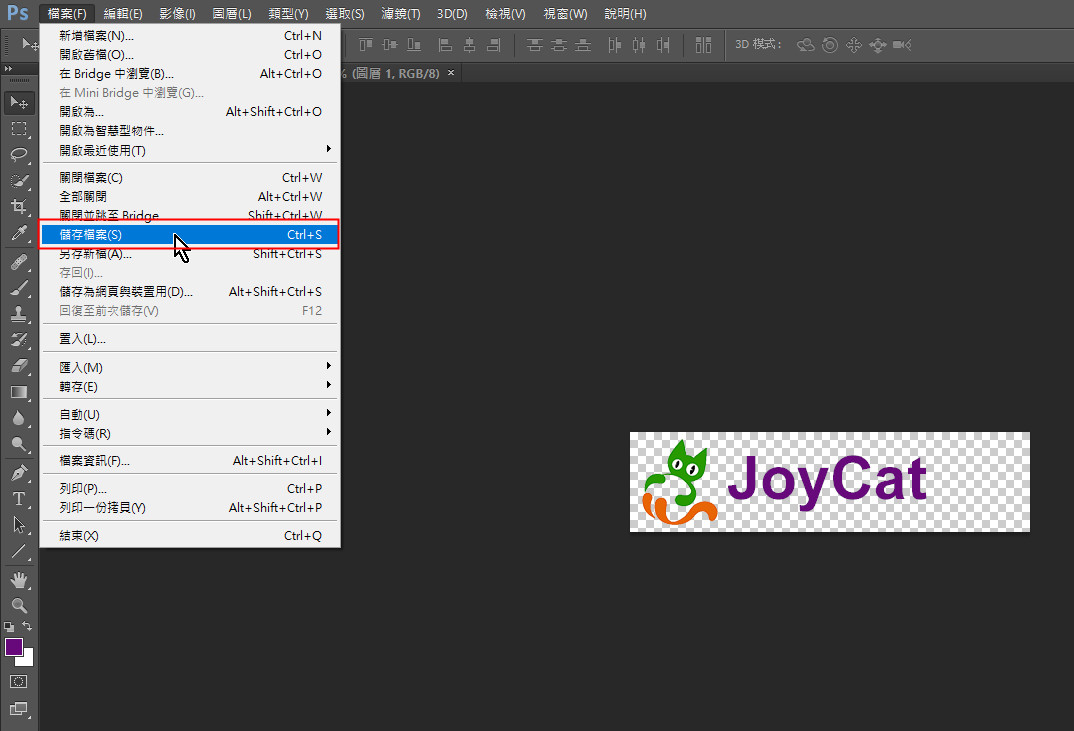Click the JoyCat logo canvas image

(829, 482)
